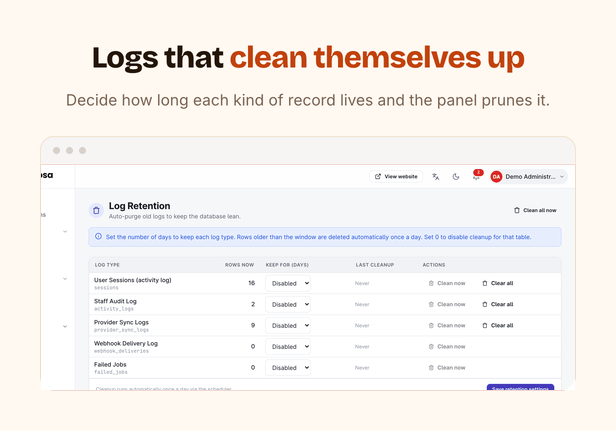Expand the second sidebar chevron section
The image size is (616, 431).
[x=65, y=279]
